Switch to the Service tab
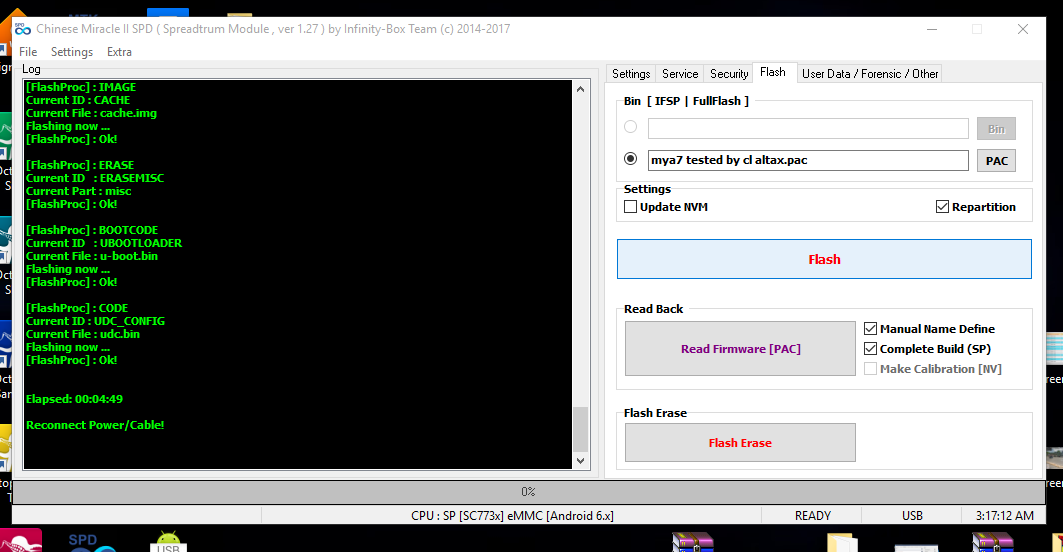 click(680, 74)
